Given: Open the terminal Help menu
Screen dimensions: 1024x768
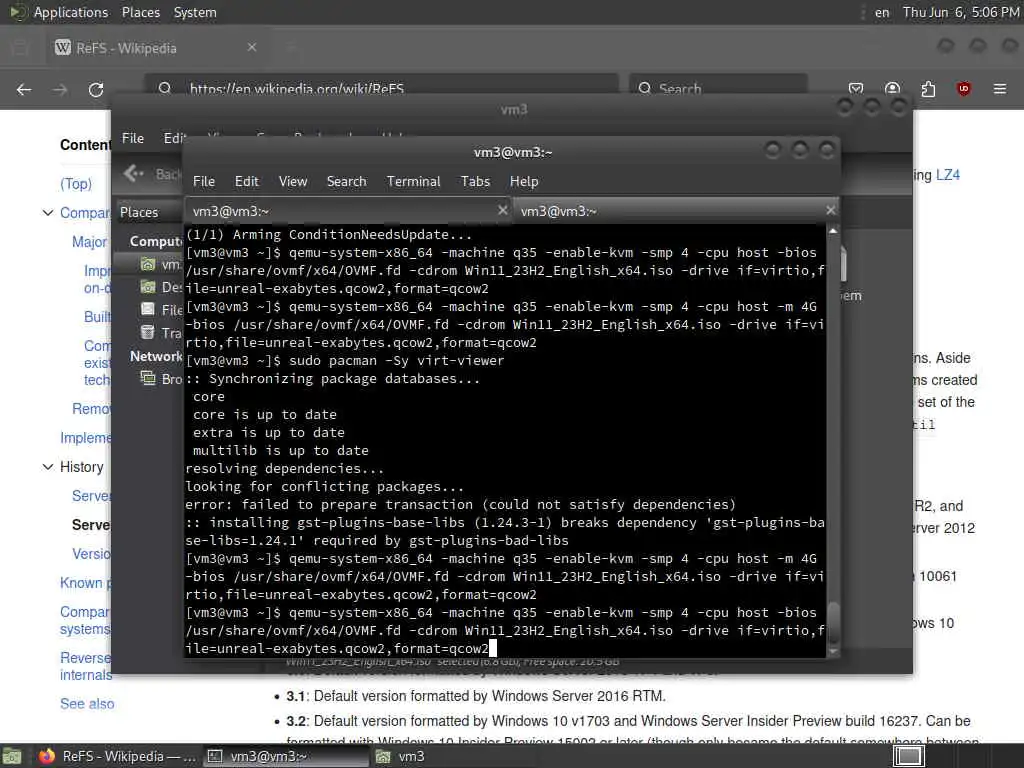Looking at the screenshot, I should tap(524, 182).
